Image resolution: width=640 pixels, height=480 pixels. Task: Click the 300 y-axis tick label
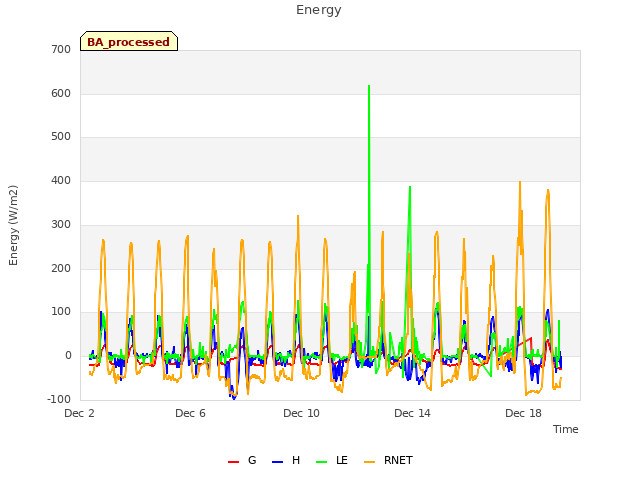[x=61, y=224]
